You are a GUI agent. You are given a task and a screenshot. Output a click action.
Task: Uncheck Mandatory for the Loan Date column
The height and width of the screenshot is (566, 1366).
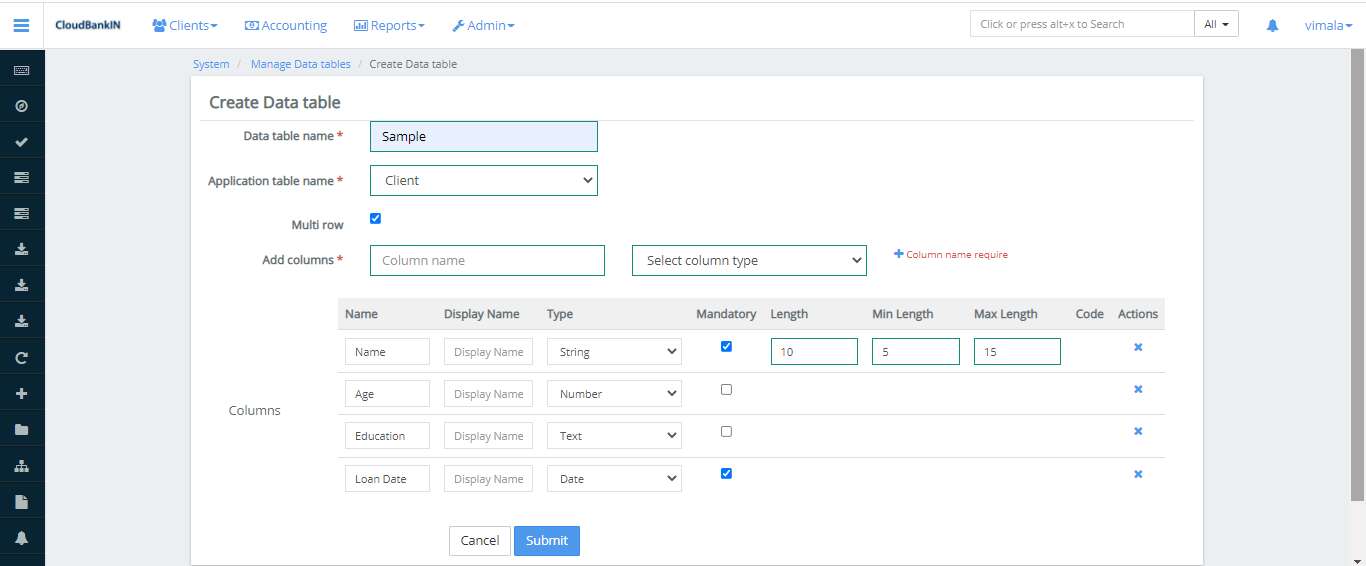pyautogui.click(x=726, y=474)
